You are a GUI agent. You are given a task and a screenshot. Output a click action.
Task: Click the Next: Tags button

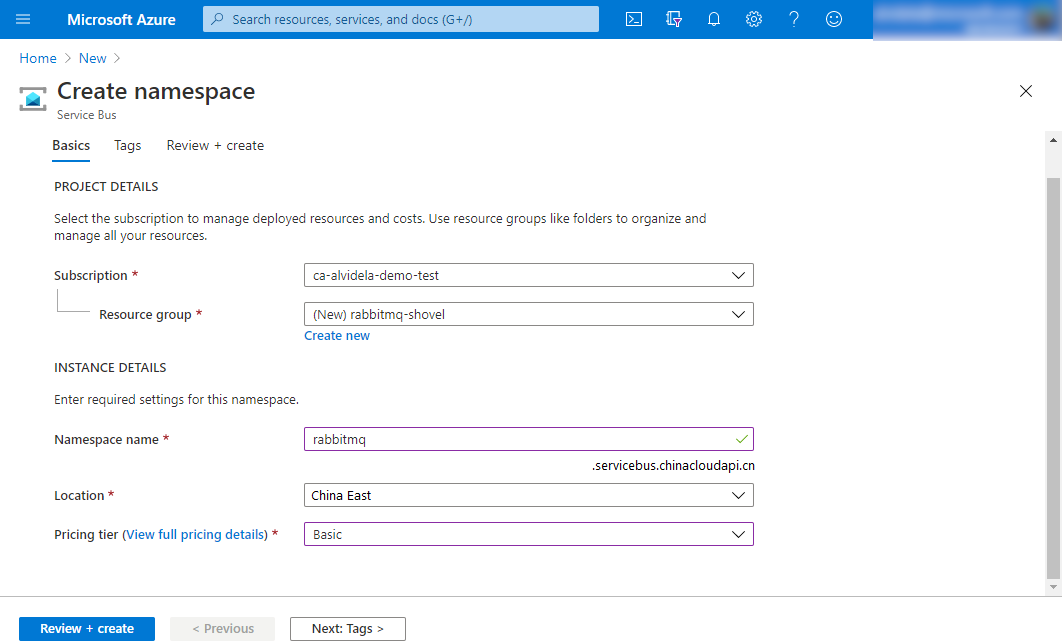click(x=347, y=629)
